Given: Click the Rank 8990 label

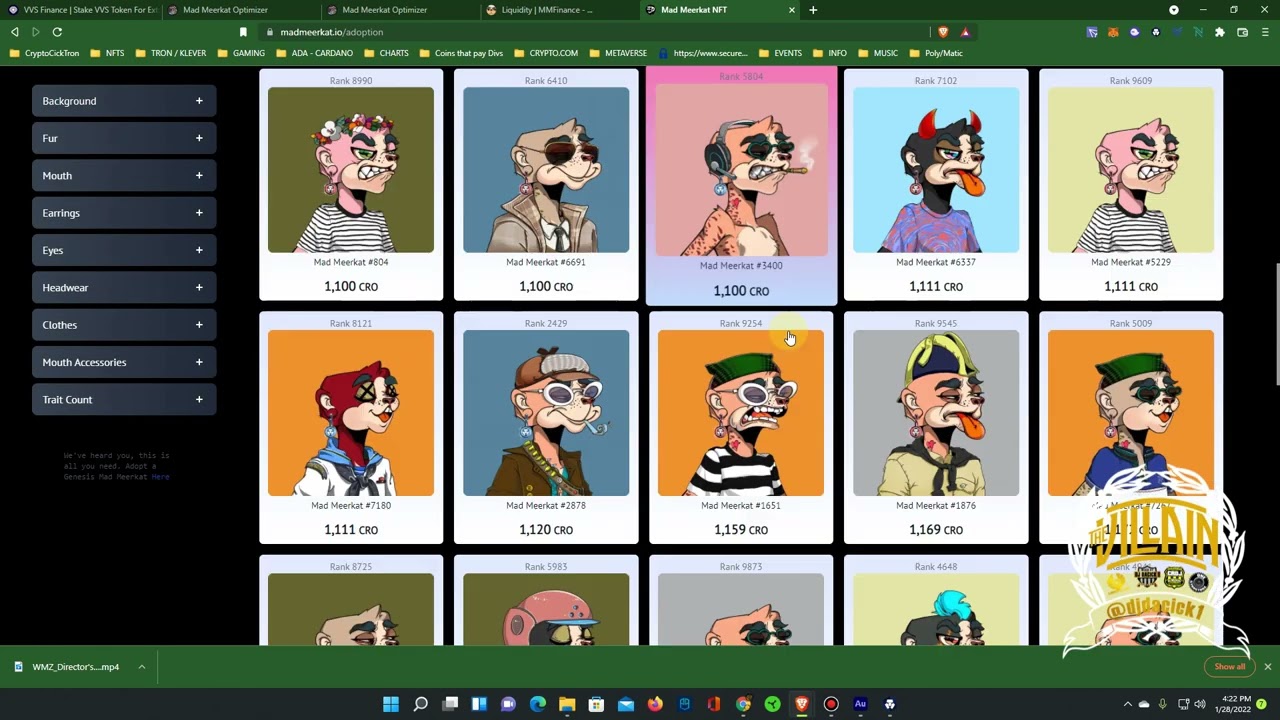Looking at the screenshot, I should pos(351,81).
